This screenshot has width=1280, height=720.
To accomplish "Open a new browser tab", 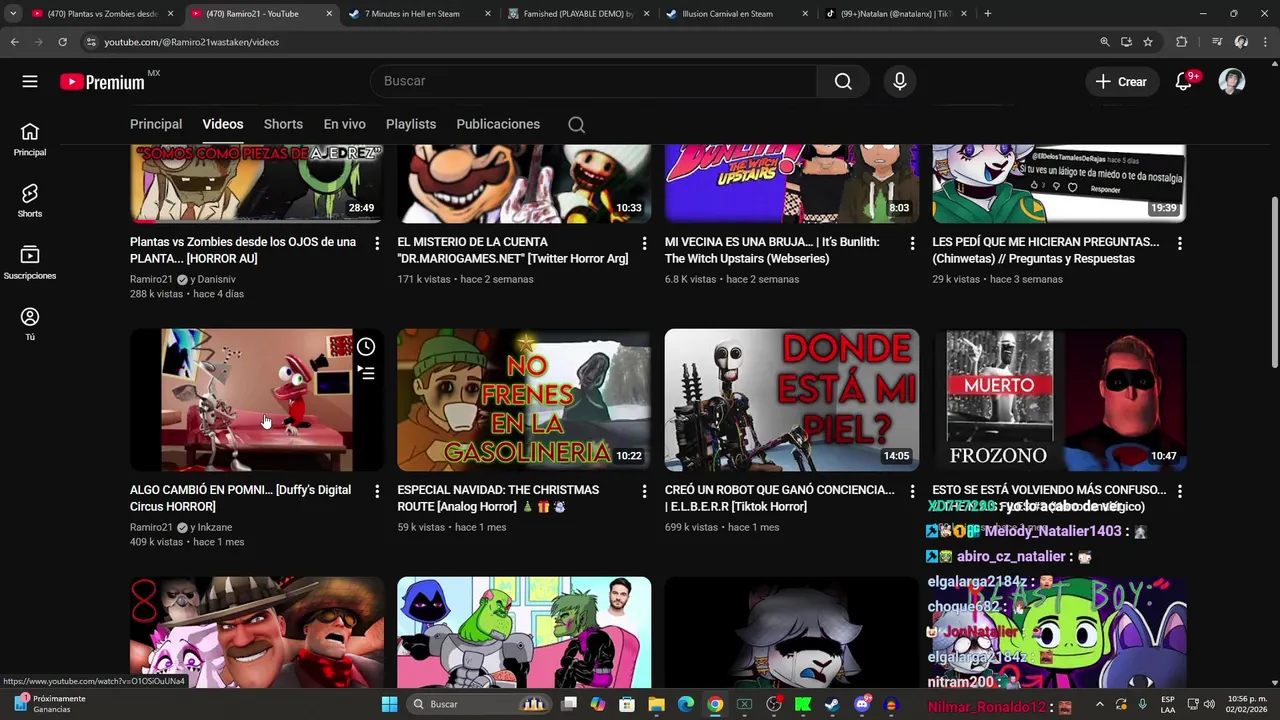I will [988, 14].
